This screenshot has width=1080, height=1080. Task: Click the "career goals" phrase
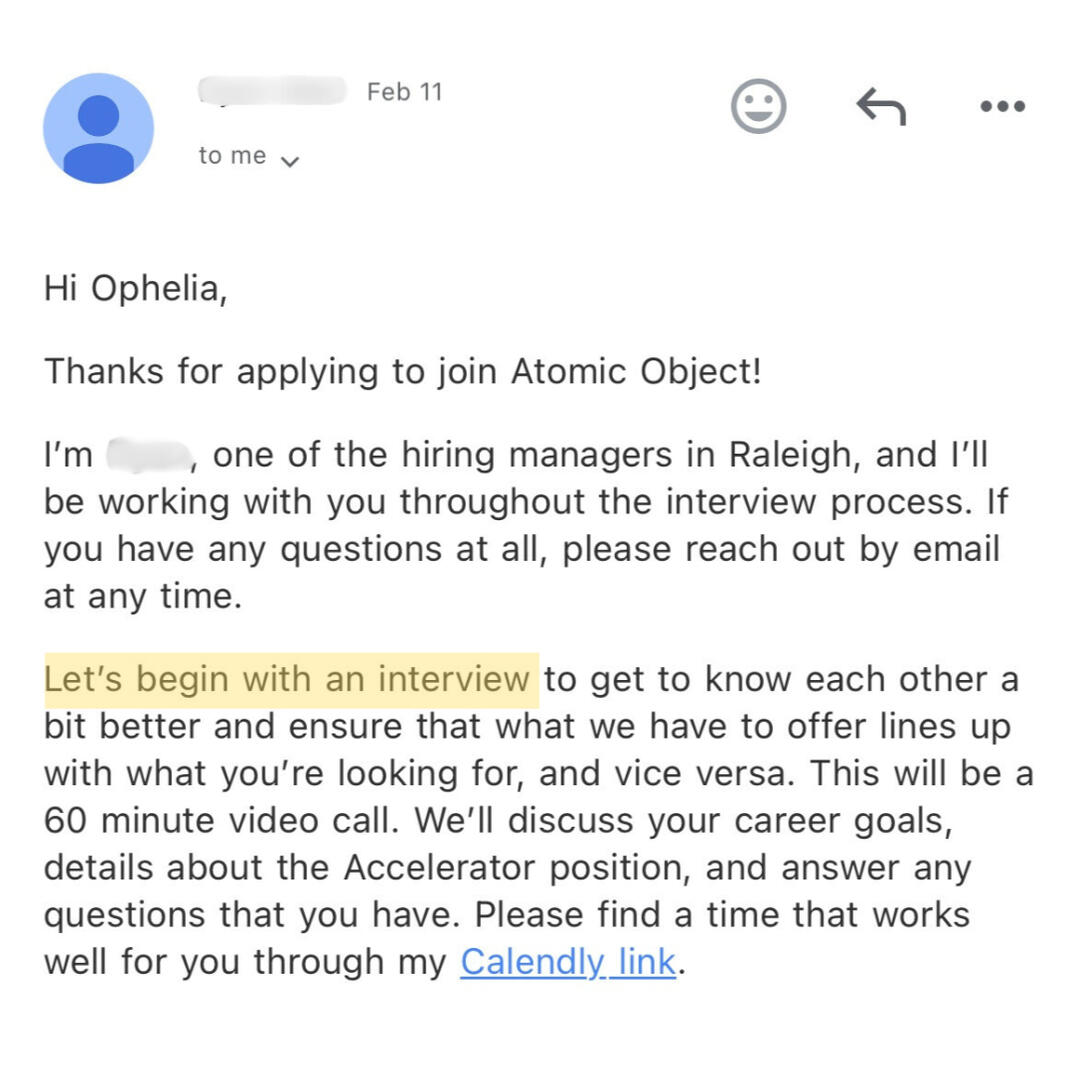coord(840,821)
